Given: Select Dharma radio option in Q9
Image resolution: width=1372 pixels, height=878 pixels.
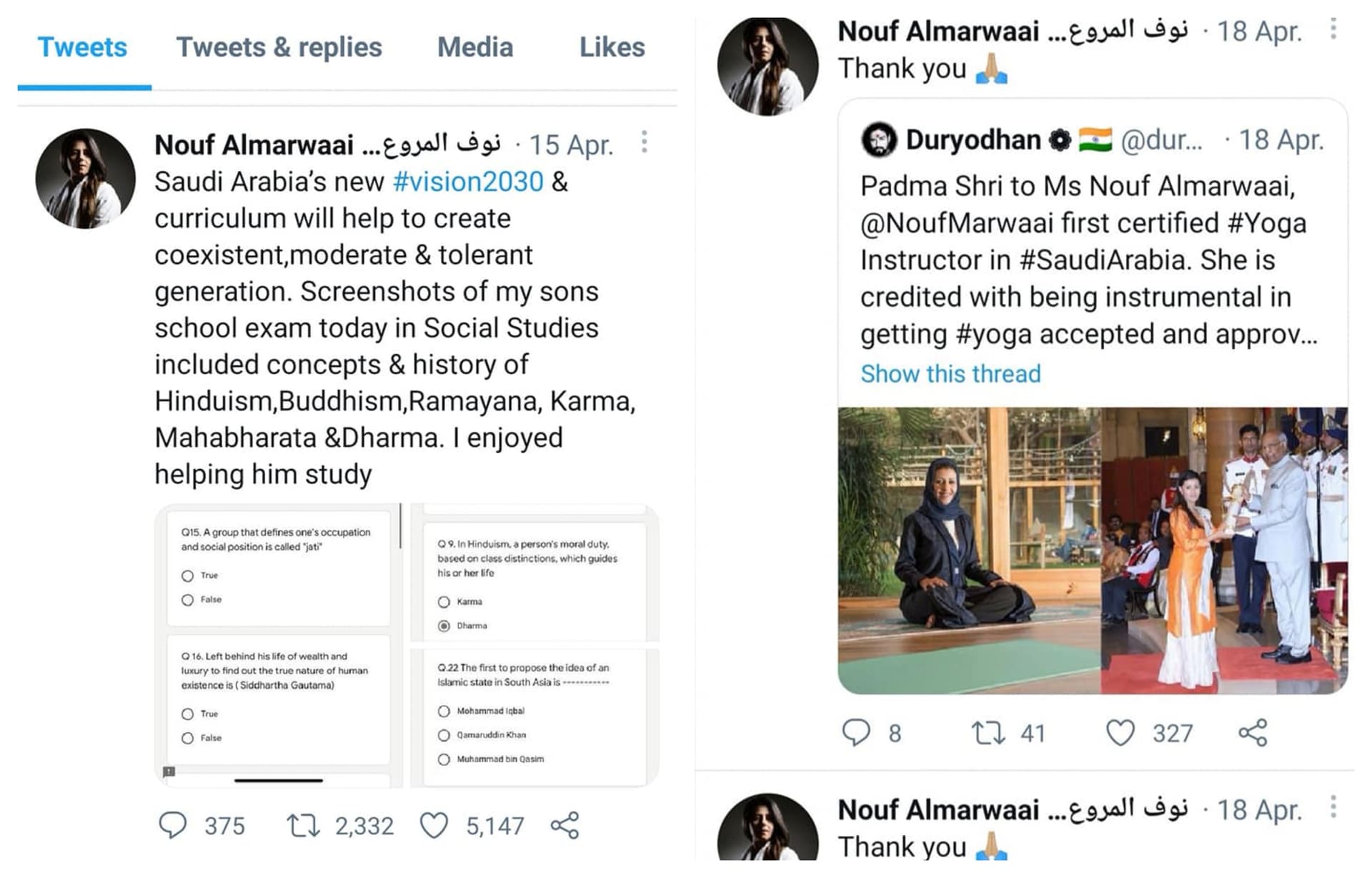Looking at the screenshot, I should point(444,626).
